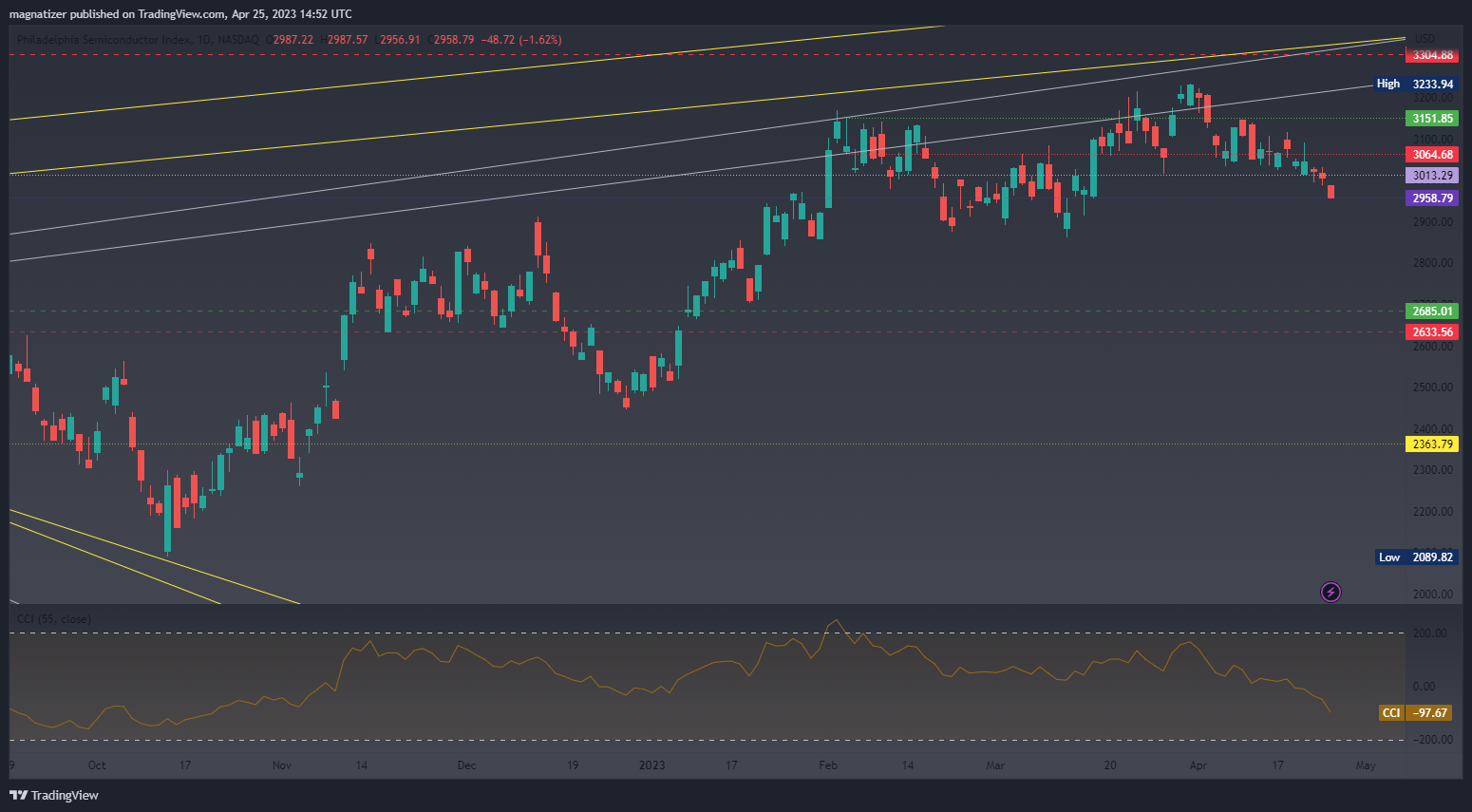Click the red 3304.88 price label
The image size is (1472, 812).
1432,55
